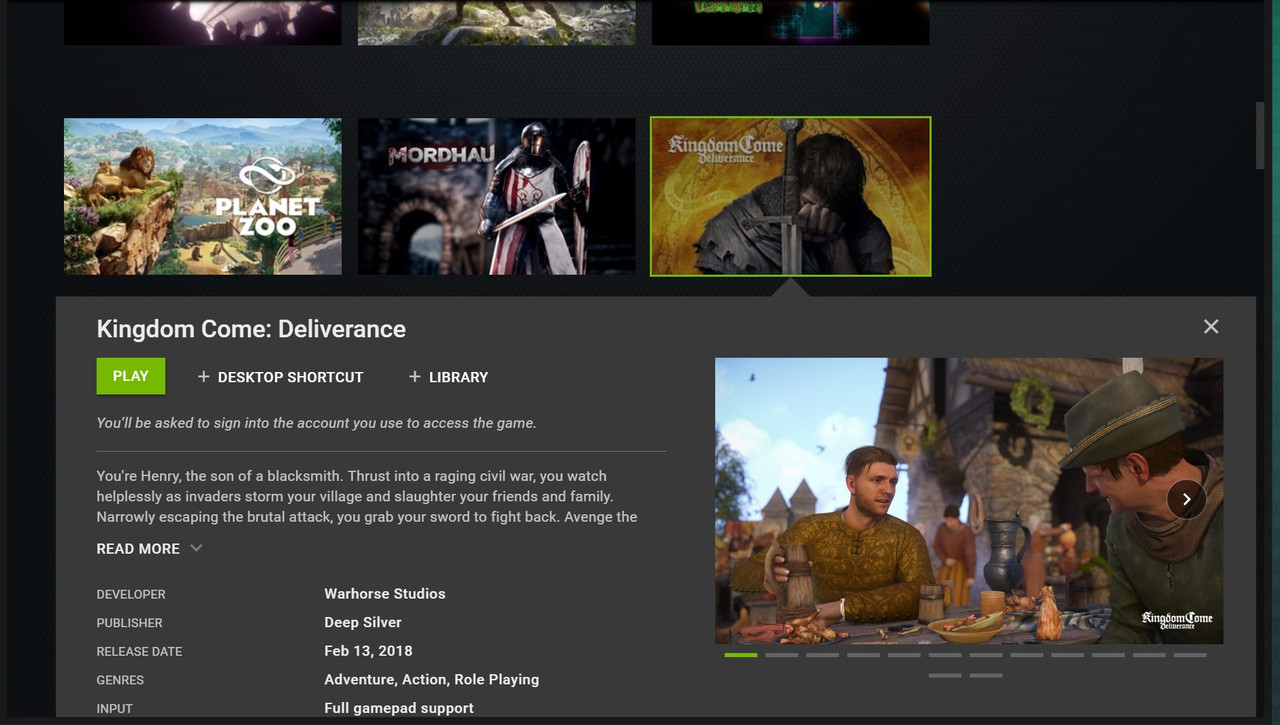The height and width of the screenshot is (725, 1280).
Task: Add Kingdom Come: Deliverance to LIBRARY
Action: [448, 377]
